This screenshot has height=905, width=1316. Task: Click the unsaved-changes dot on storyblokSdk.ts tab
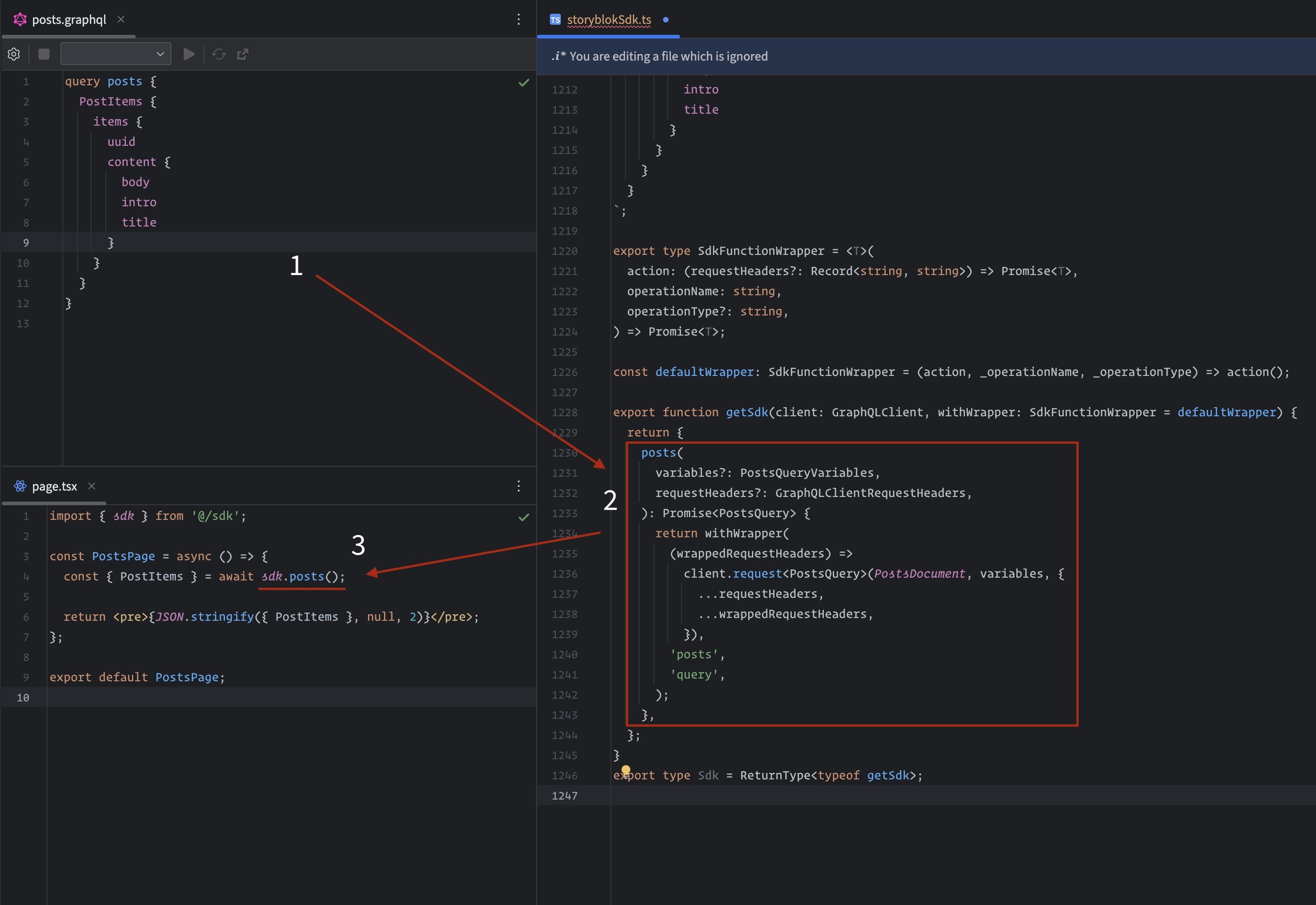(666, 20)
